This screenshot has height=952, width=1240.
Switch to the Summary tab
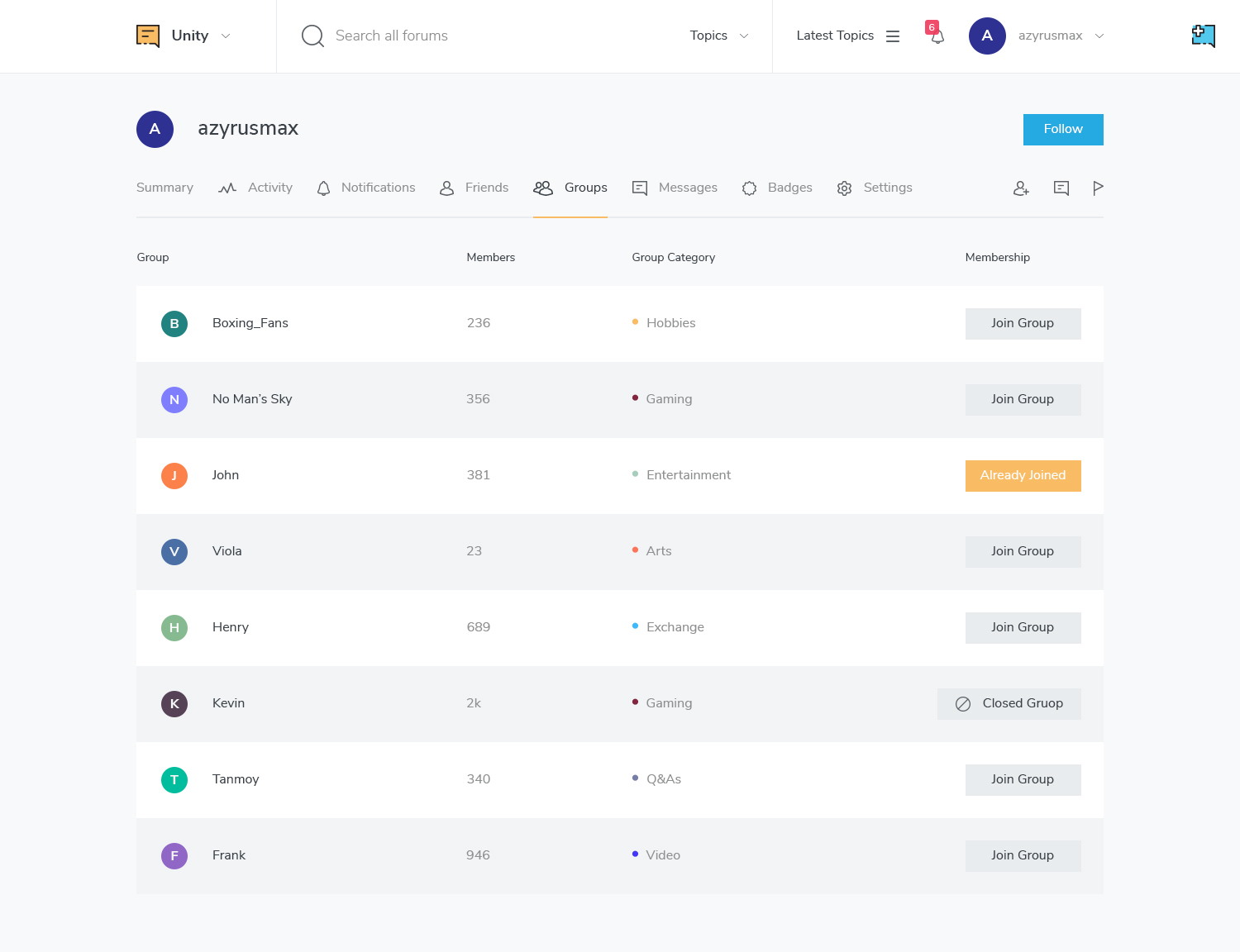coord(165,188)
